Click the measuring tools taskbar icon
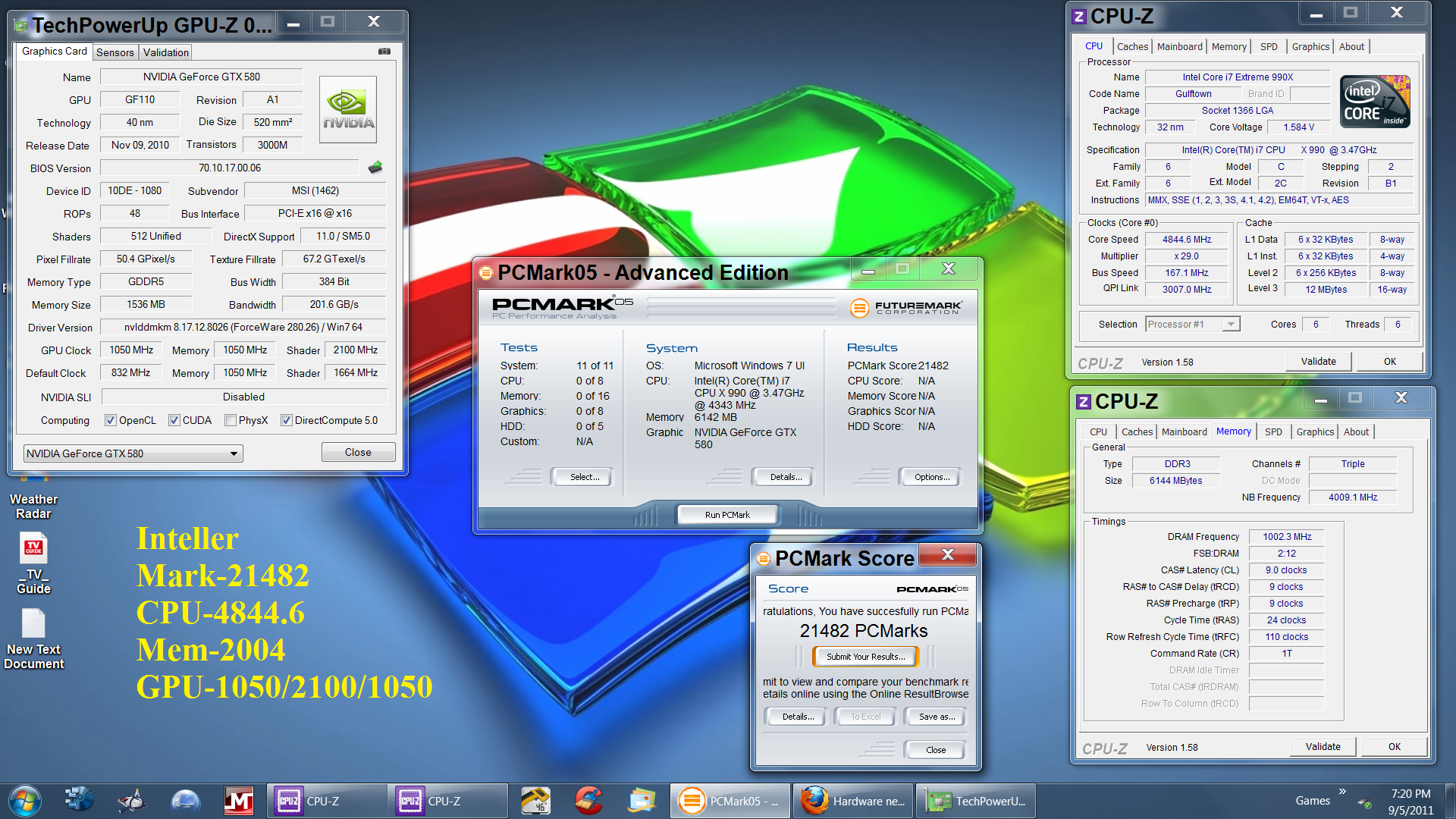The height and width of the screenshot is (819, 1456). (x=535, y=801)
